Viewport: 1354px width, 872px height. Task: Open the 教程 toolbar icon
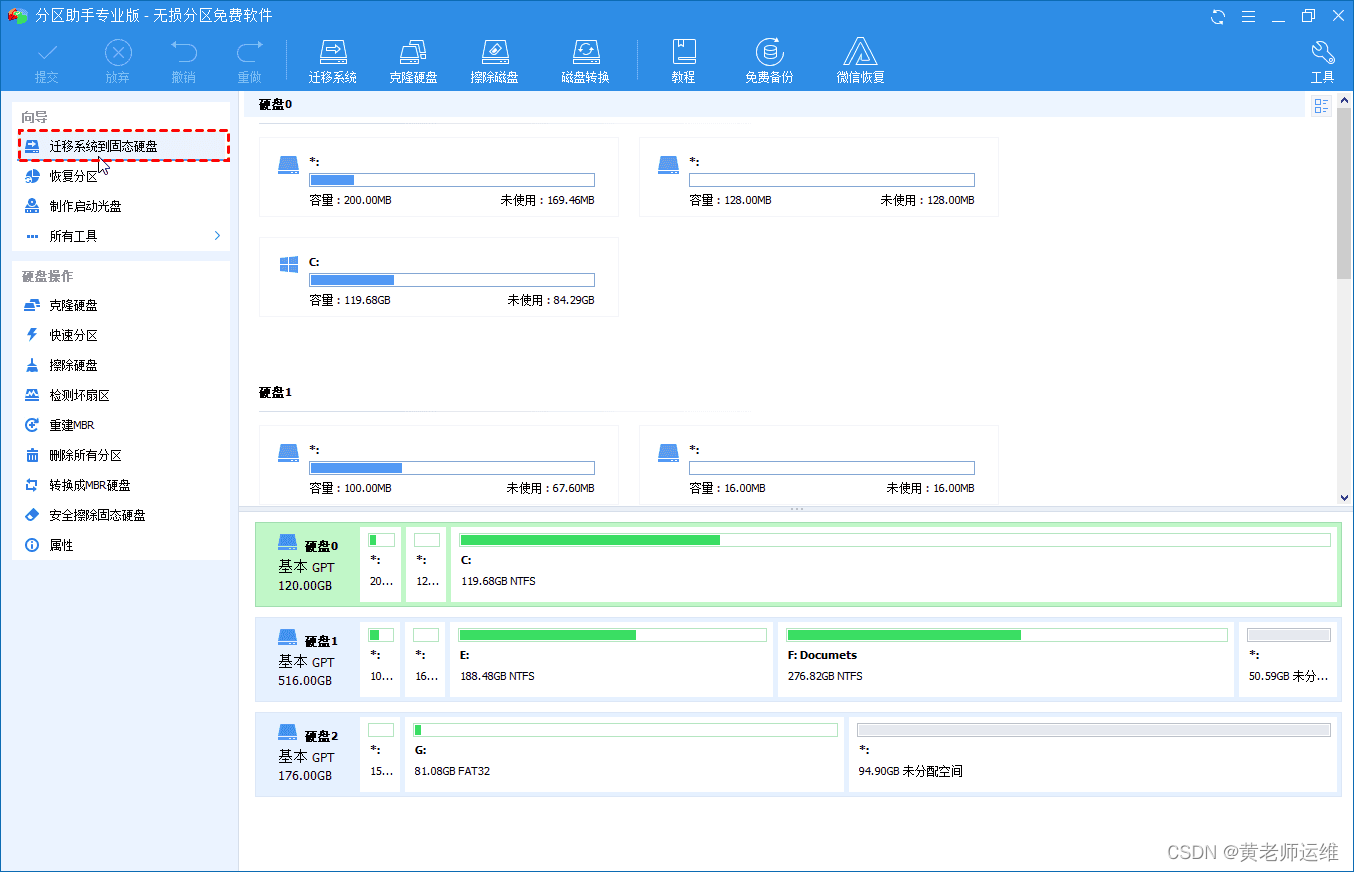click(684, 62)
